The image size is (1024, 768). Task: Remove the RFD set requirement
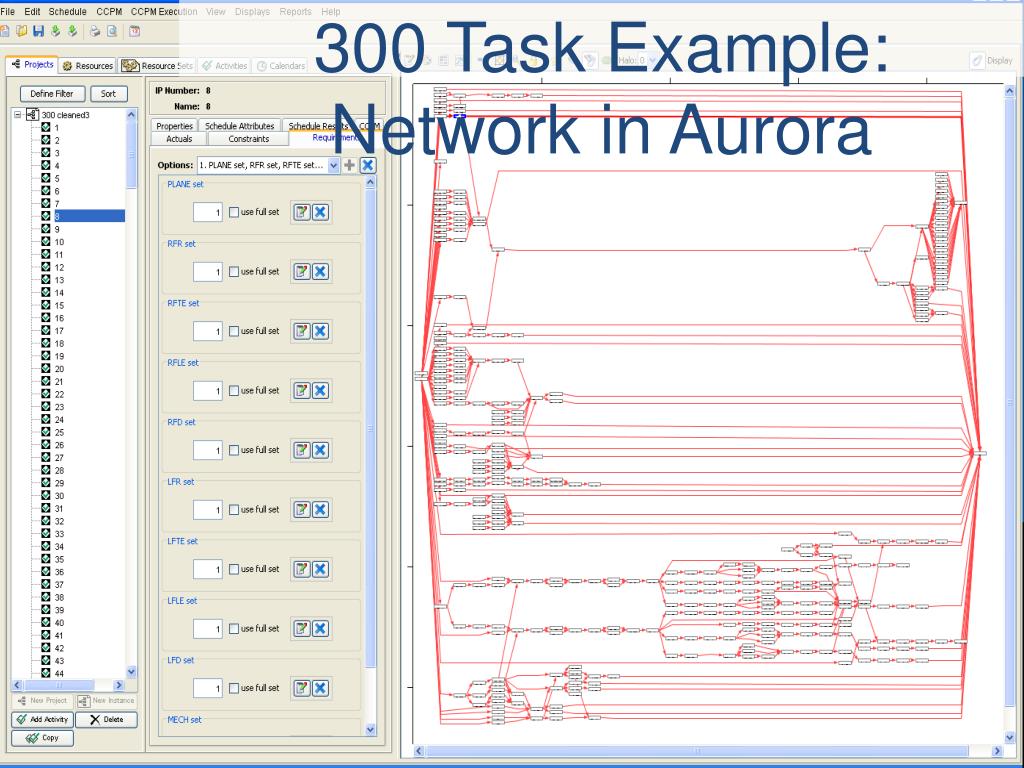[320, 450]
